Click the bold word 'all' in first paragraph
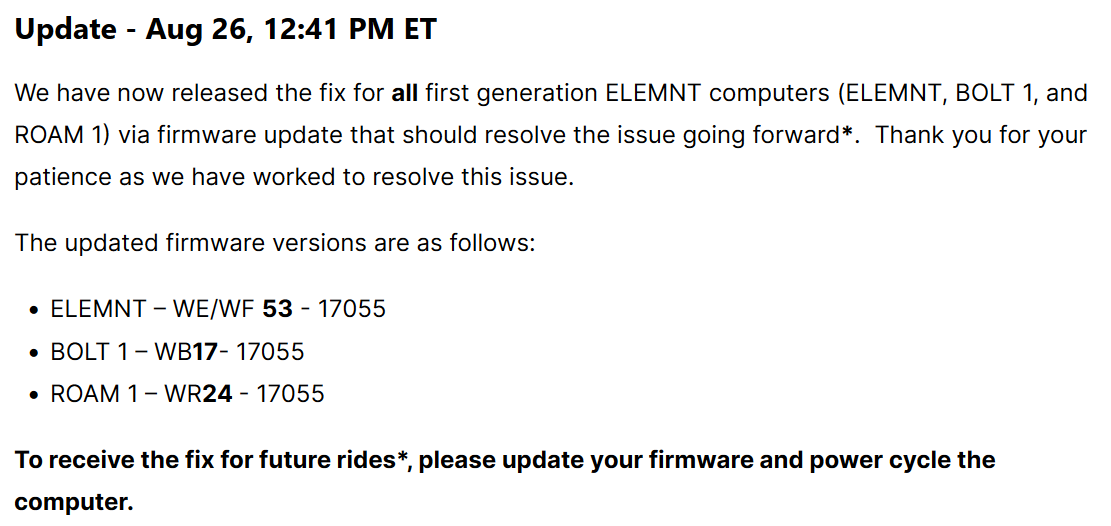Image resolution: width=1111 pixels, height=526 pixels. 405,93
